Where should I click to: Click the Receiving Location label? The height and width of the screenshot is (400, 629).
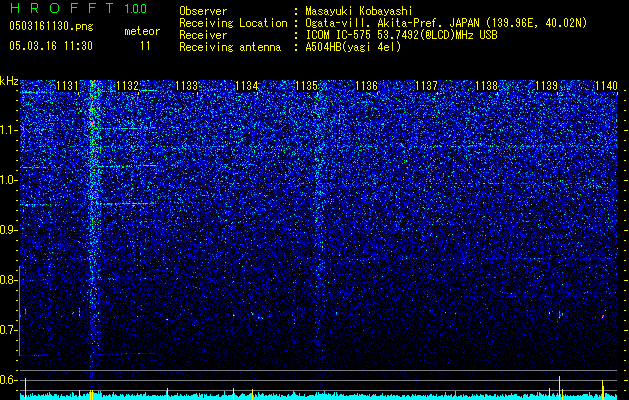tap(233, 23)
